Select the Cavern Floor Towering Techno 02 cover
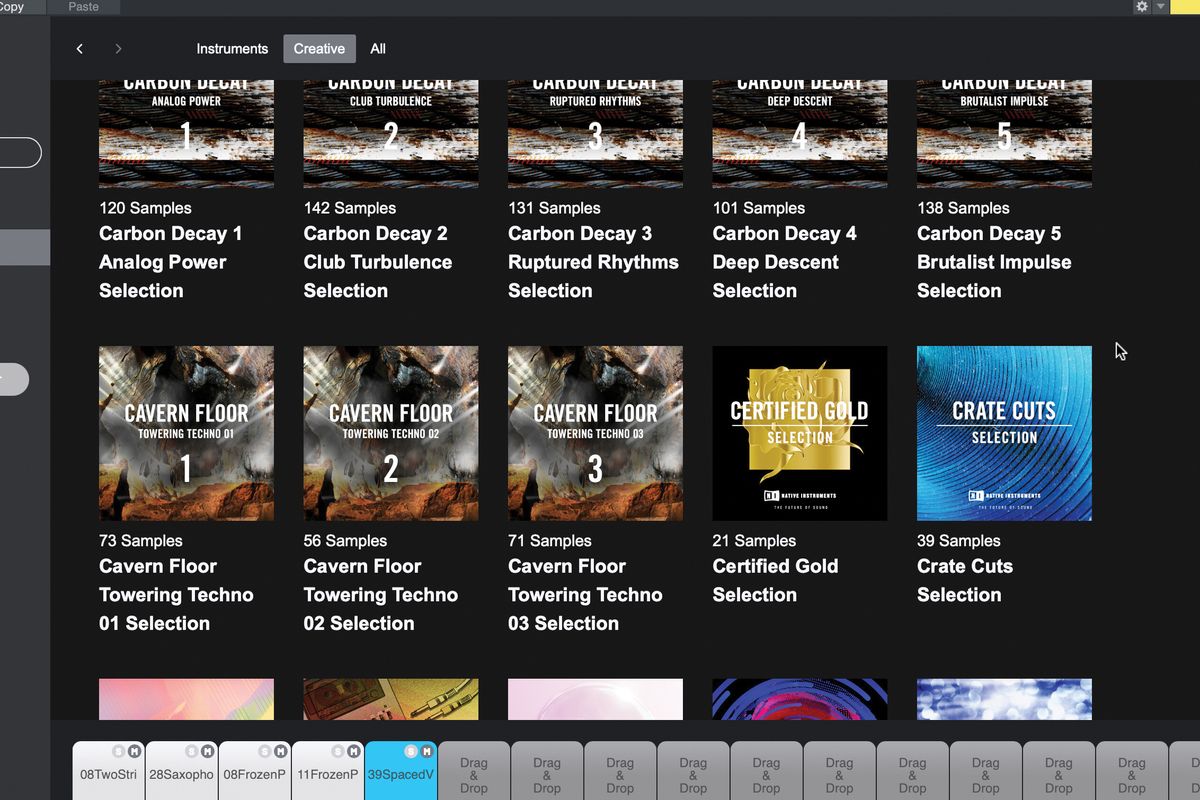 [390, 433]
